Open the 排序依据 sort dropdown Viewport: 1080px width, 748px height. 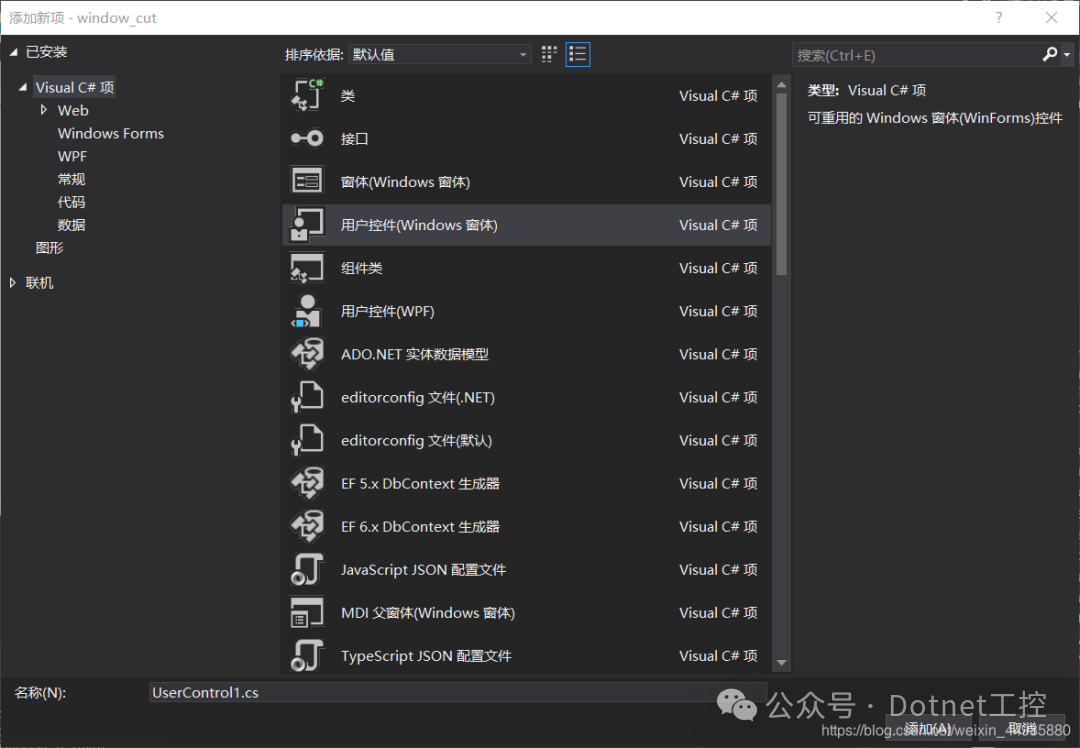(440, 54)
